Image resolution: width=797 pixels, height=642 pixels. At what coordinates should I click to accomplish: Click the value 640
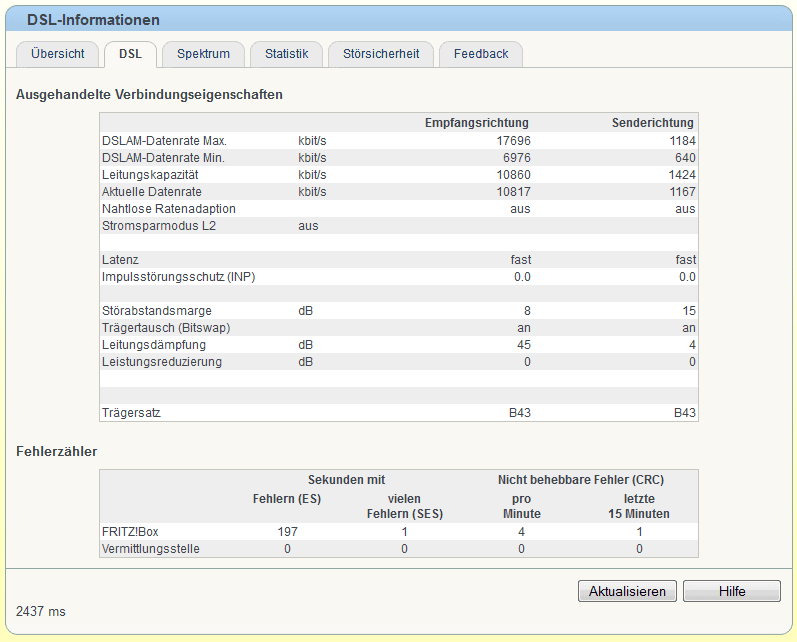click(x=685, y=158)
